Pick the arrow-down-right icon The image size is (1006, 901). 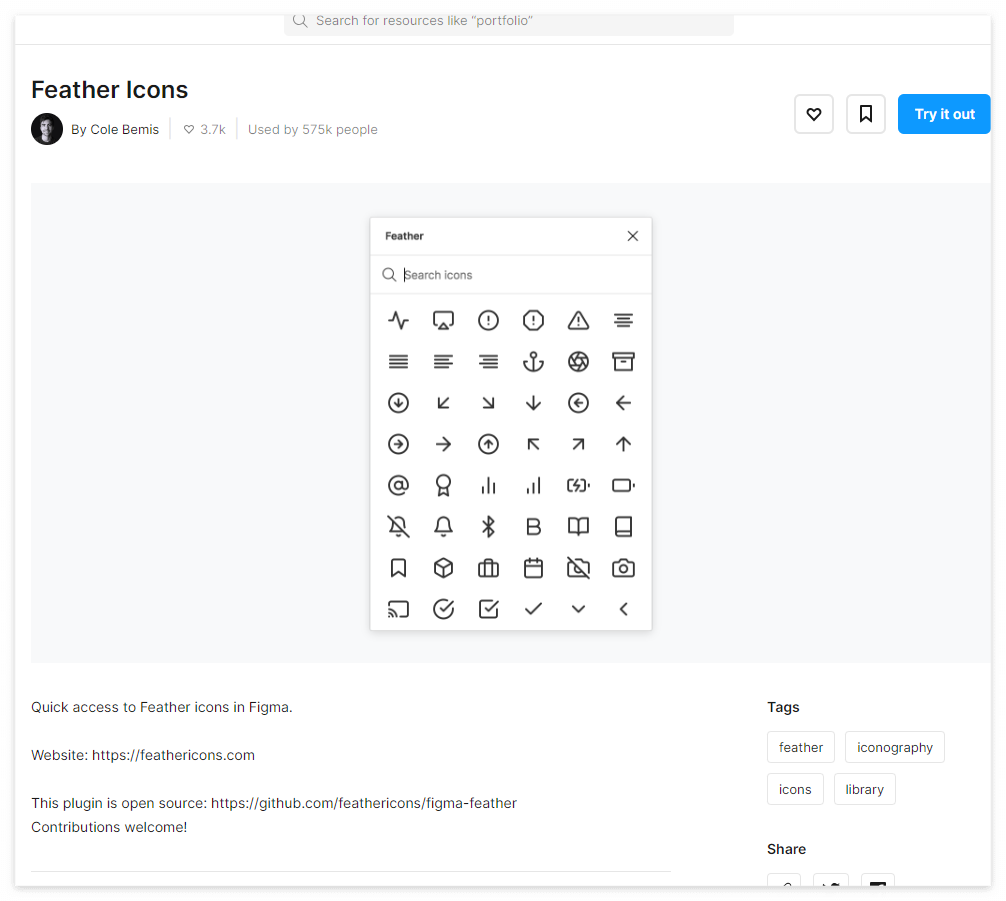click(488, 402)
